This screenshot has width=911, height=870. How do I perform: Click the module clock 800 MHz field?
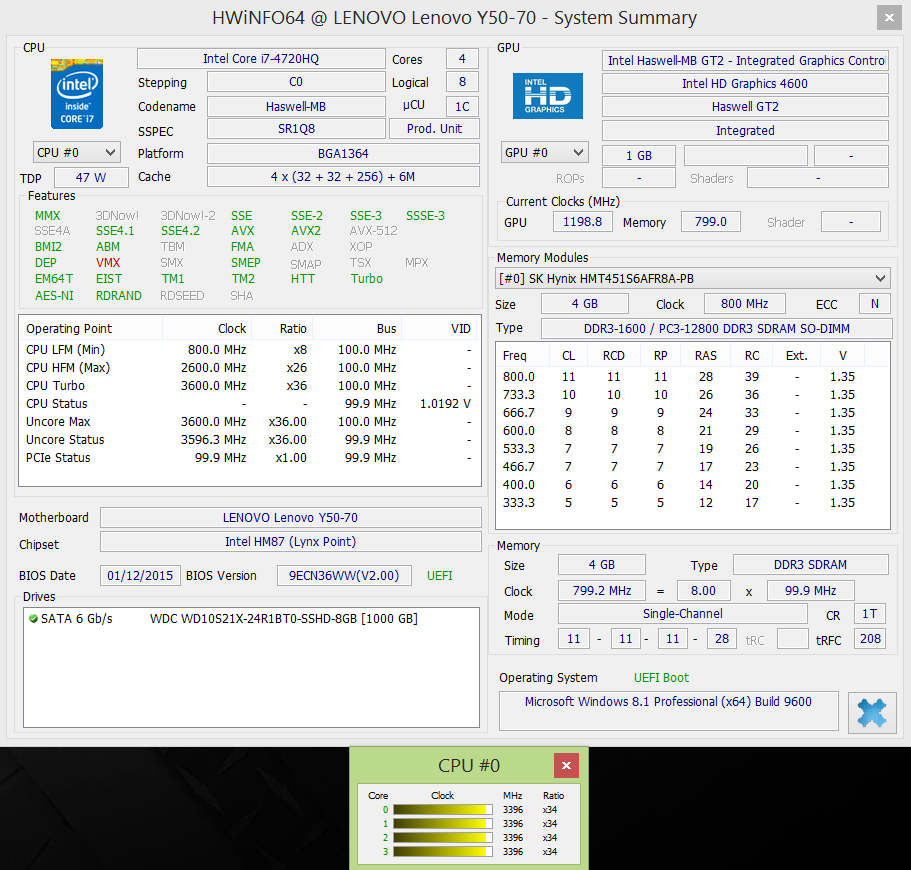tap(744, 303)
